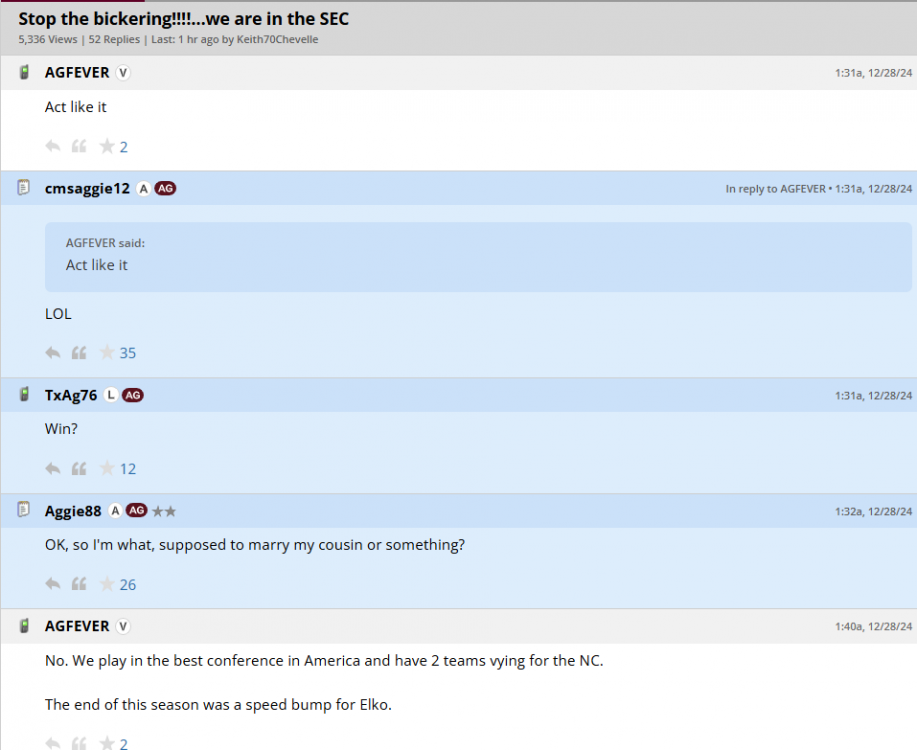Click quote icon on cmsaggie12's "LOL" post
Viewport: 917px width, 750px height.
pos(79,353)
